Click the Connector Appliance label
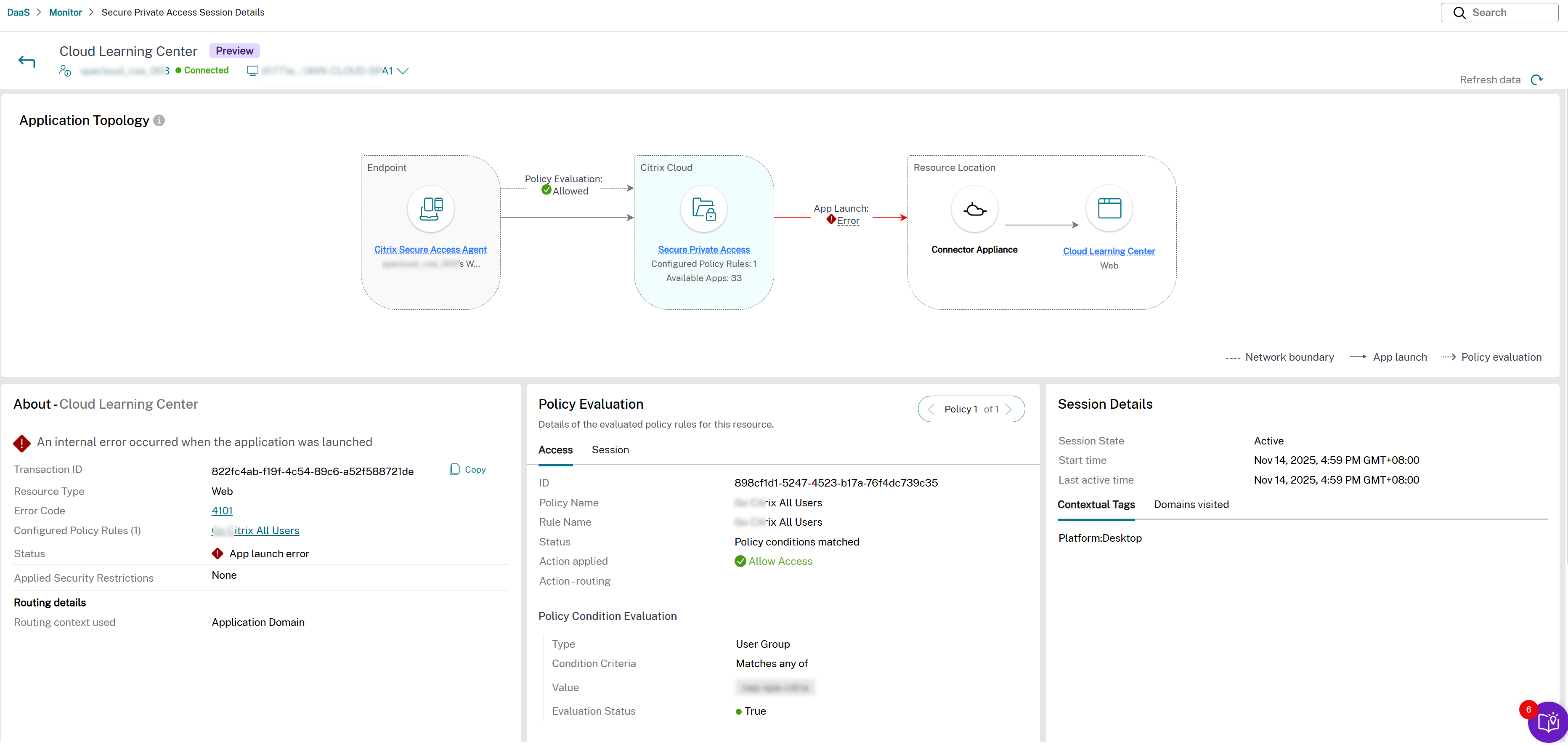1568x745 pixels. coord(974,250)
